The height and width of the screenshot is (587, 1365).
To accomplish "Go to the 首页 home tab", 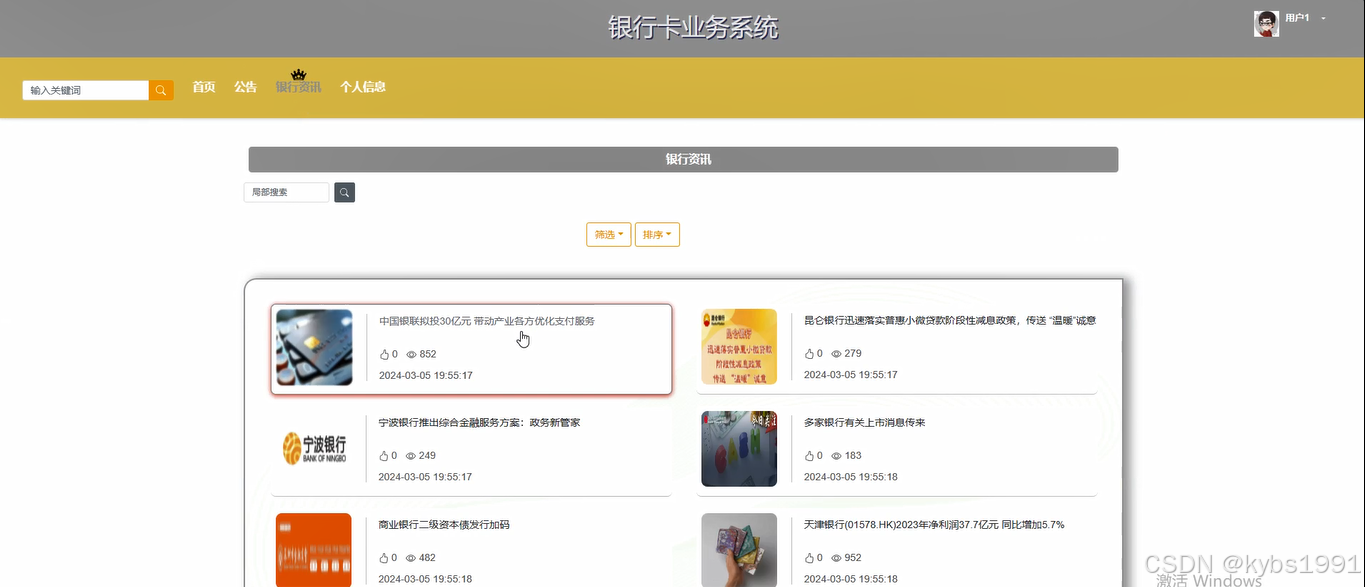I will [x=204, y=87].
